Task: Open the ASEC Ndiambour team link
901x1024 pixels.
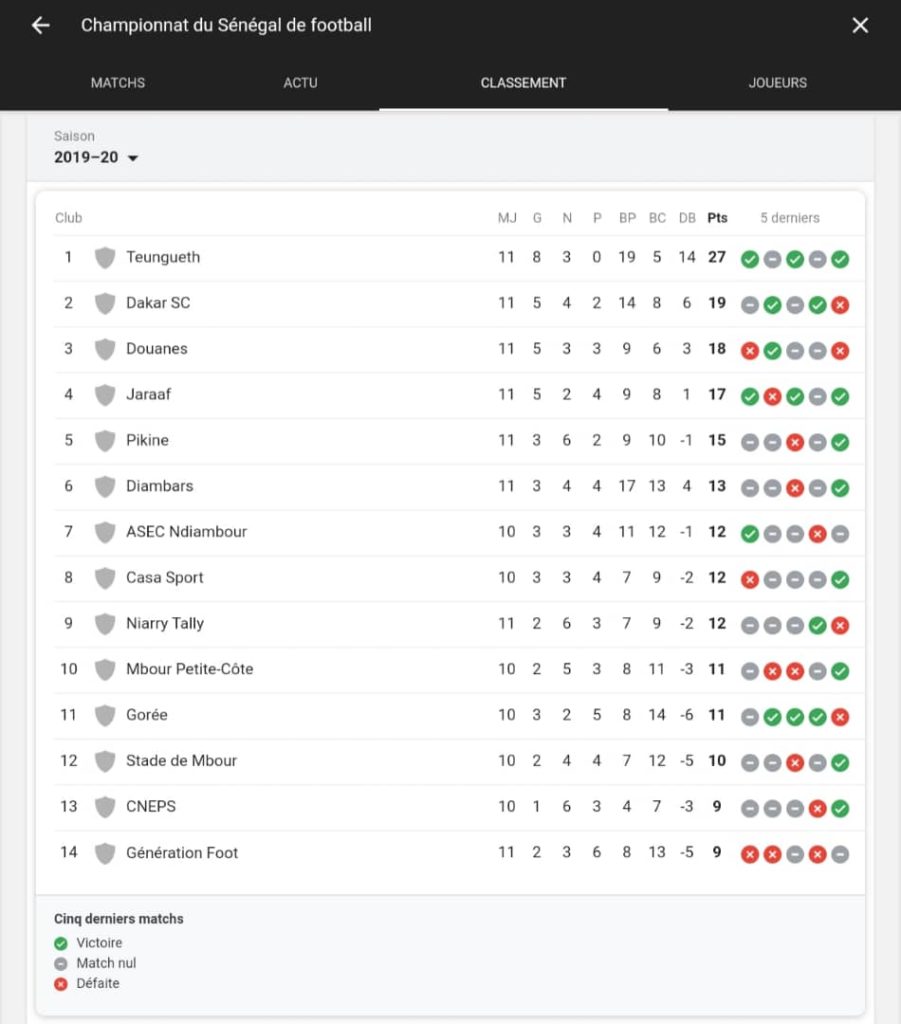Action: pyautogui.click(x=186, y=532)
